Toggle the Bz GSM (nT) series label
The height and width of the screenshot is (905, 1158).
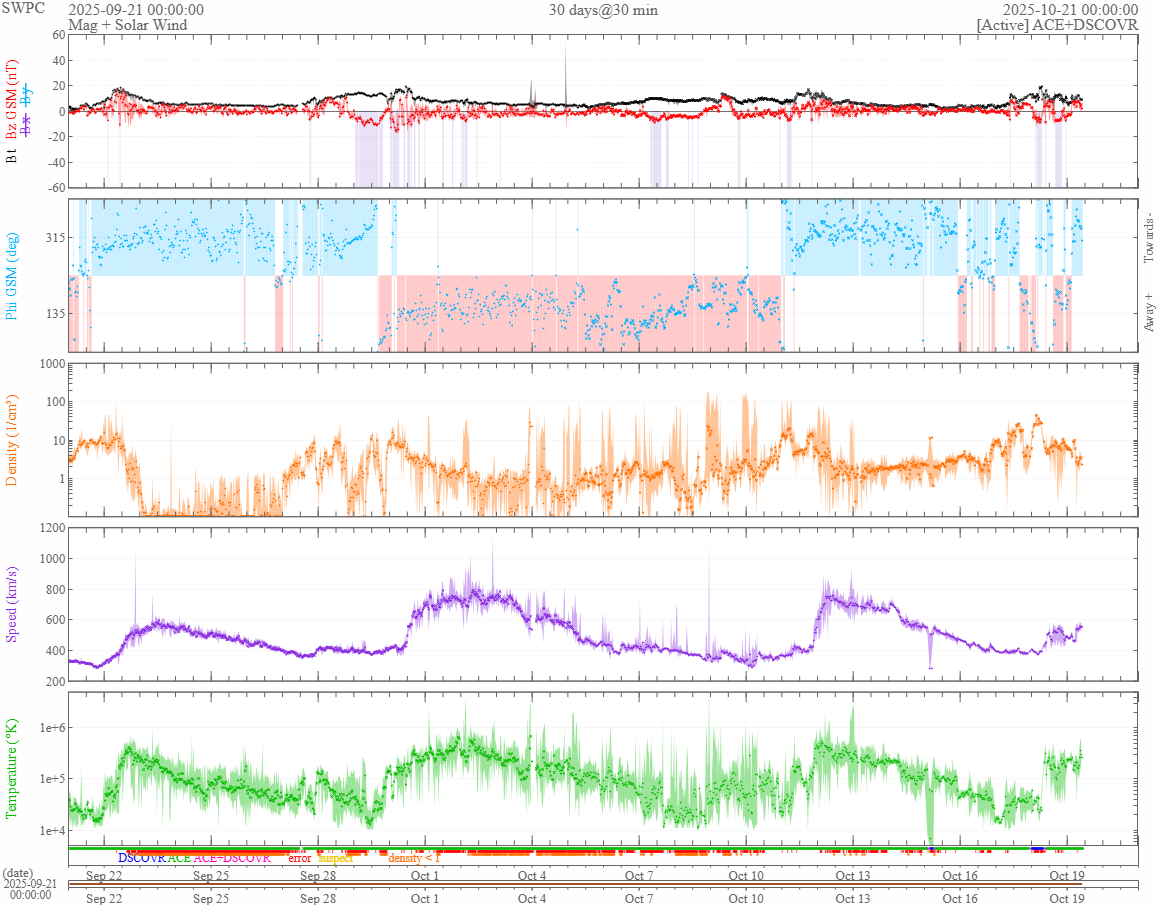click(11, 99)
